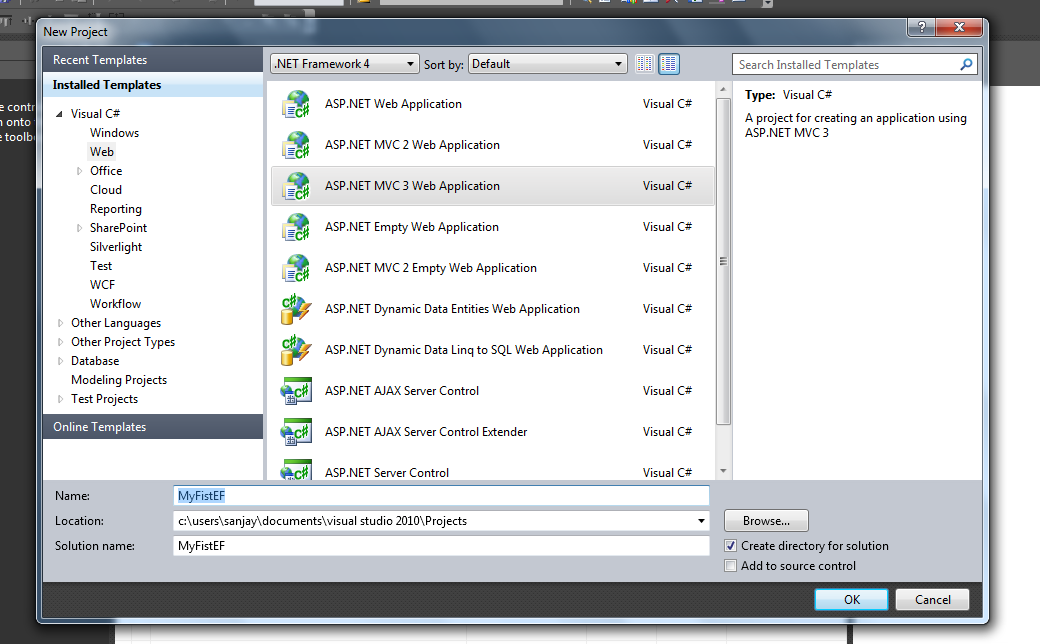1040x644 pixels.
Task: Select the Test category under Visual C#
Action: coord(101,266)
